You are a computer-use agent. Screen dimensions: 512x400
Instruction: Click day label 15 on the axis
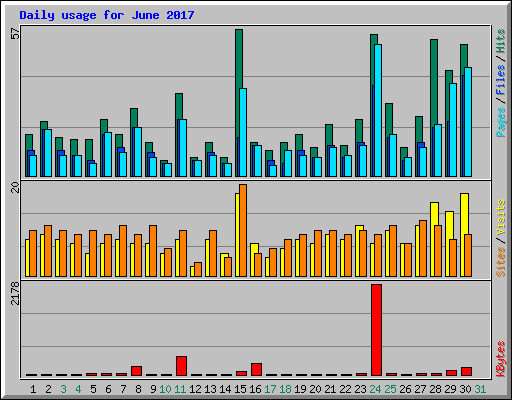pos(240,389)
